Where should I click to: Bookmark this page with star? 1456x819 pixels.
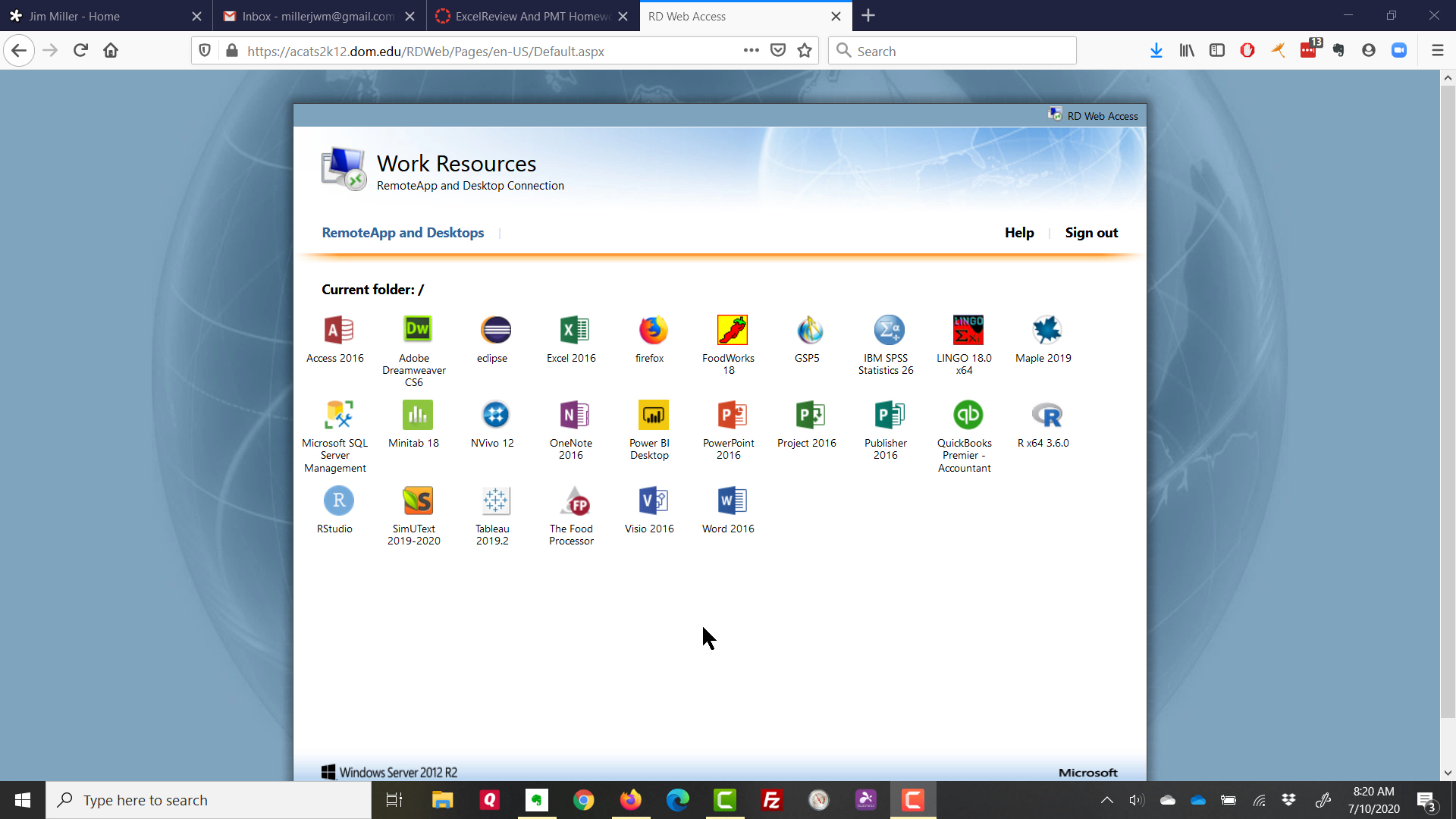click(805, 51)
